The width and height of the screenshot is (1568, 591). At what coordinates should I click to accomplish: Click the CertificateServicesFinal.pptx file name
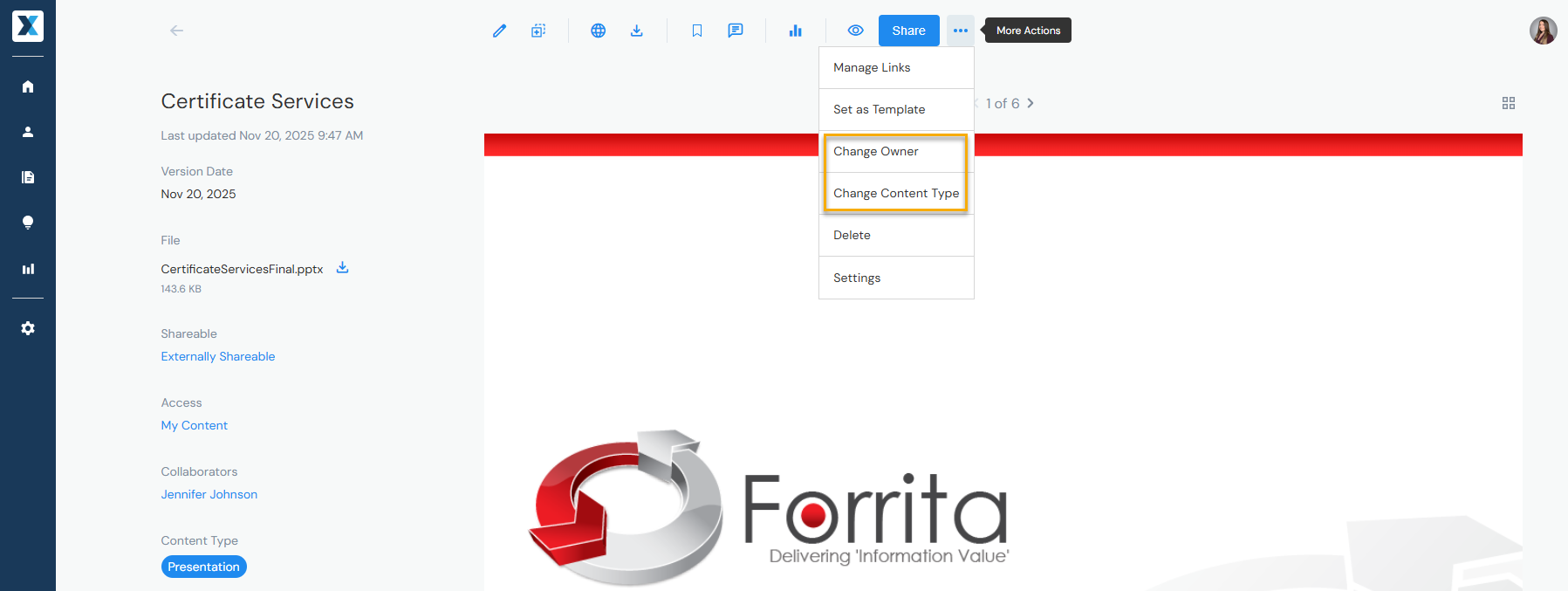click(x=242, y=269)
